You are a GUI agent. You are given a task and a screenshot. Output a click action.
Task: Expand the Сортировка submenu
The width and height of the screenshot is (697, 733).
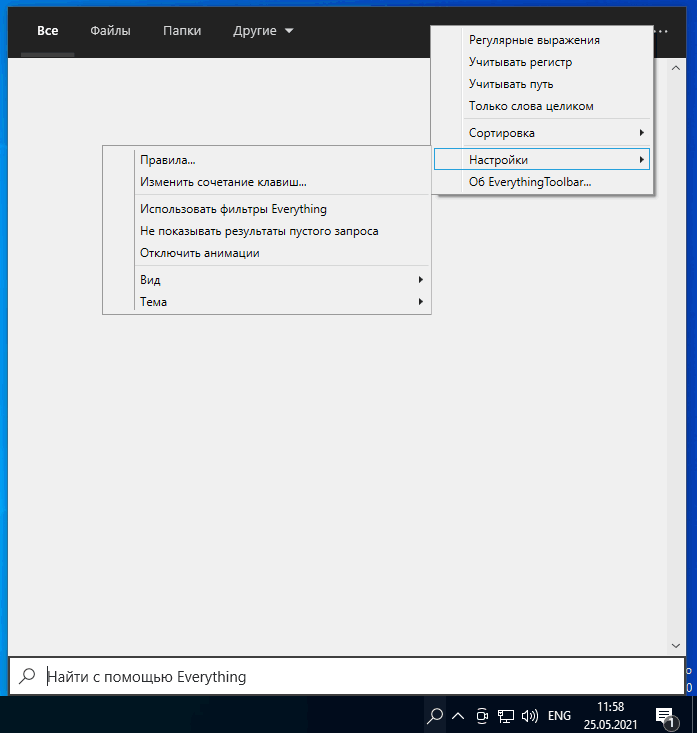542,133
